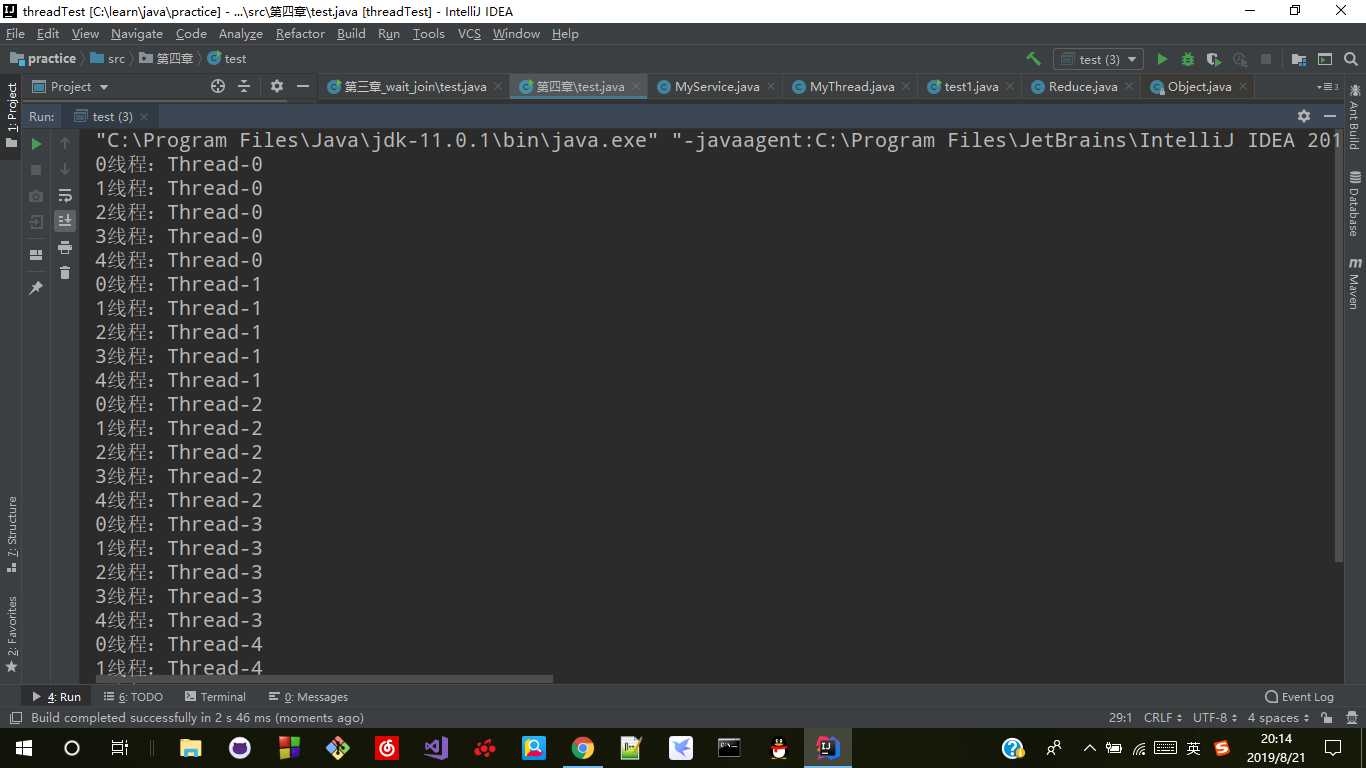Click the exit icon in Run sidebar
Image resolution: width=1366 pixels, height=768 pixels.
click(36, 222)
